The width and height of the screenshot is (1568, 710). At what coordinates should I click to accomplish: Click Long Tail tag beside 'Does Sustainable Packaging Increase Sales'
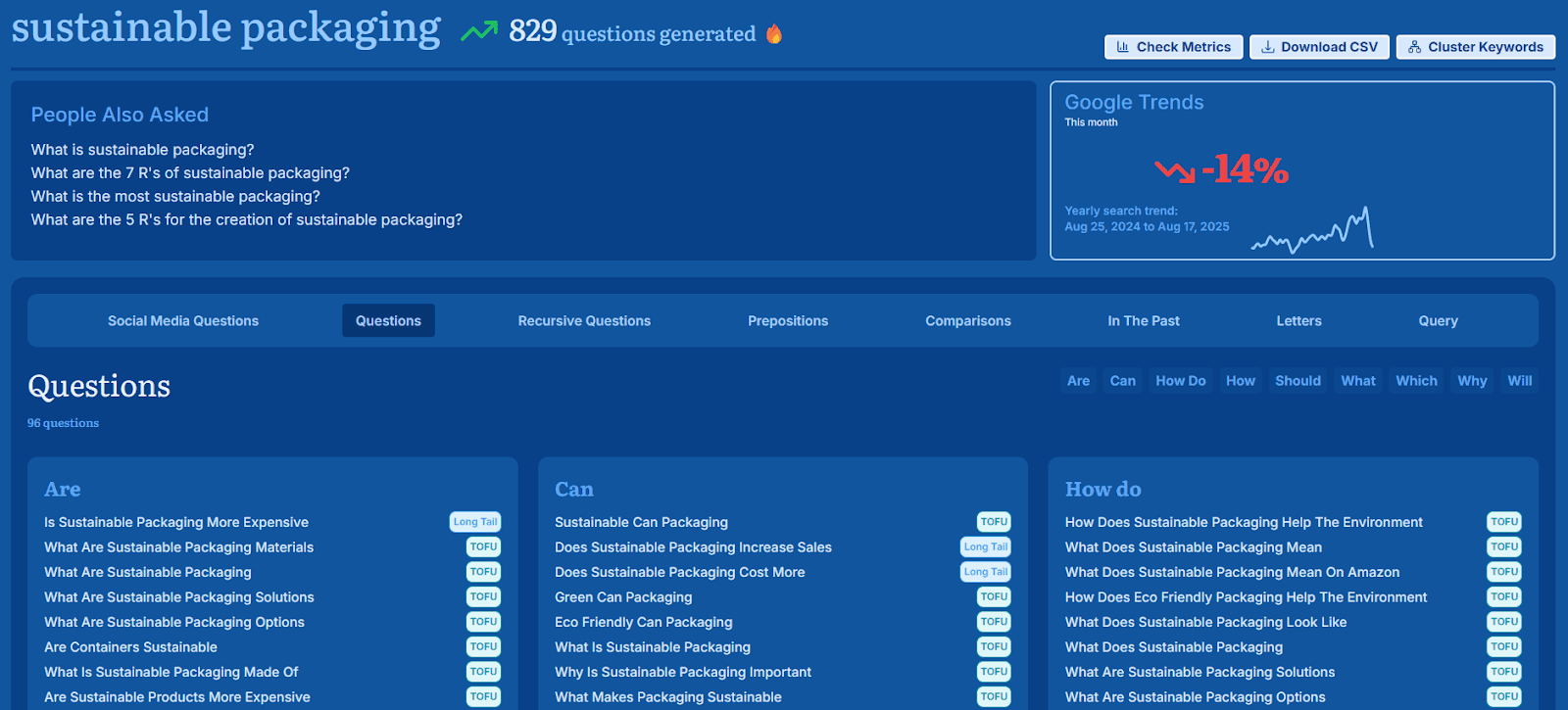pyautogui.click(x=985, y=547)
